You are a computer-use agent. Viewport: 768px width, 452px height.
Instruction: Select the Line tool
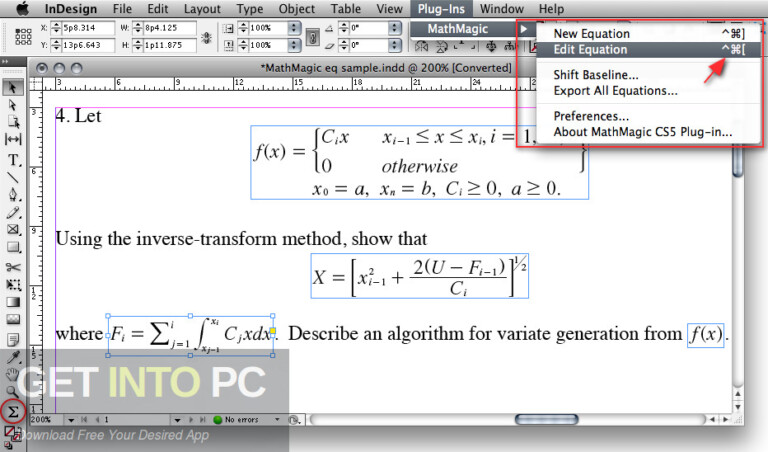pyautogui.click(x=13, y=178)
